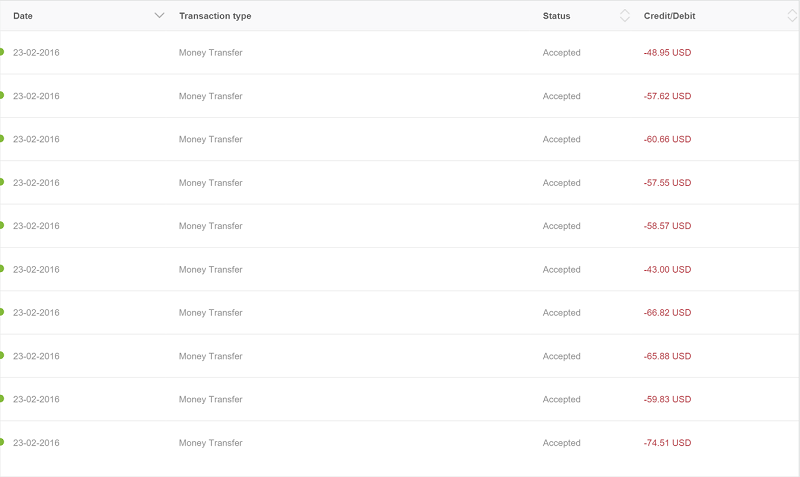Open the -48.95 USD amount entry

pos(667,53)
